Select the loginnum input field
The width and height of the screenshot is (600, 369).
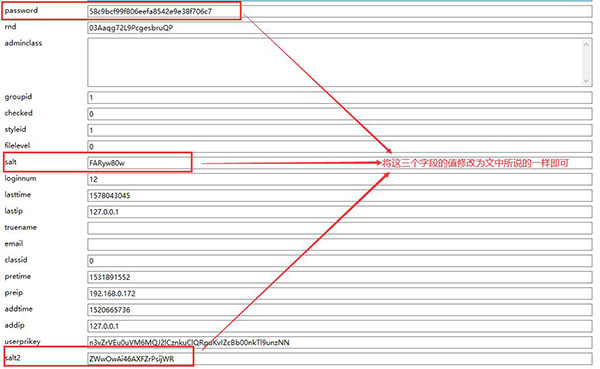340,180
